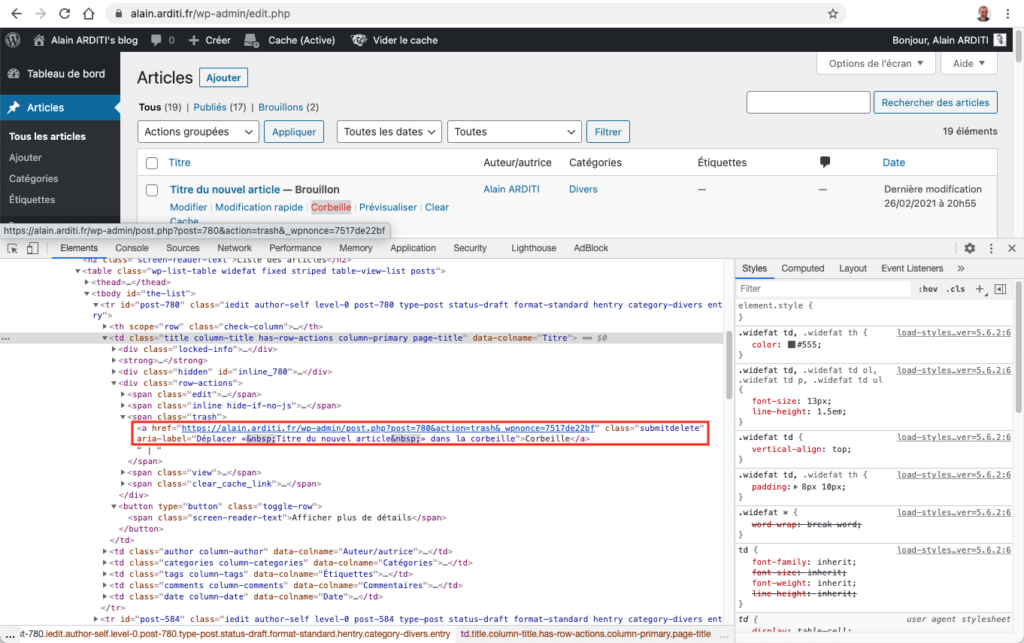Viewport: 1024px width, 643px height.
Task: Click the Styles Filter input field
Action: pos(823,289)
